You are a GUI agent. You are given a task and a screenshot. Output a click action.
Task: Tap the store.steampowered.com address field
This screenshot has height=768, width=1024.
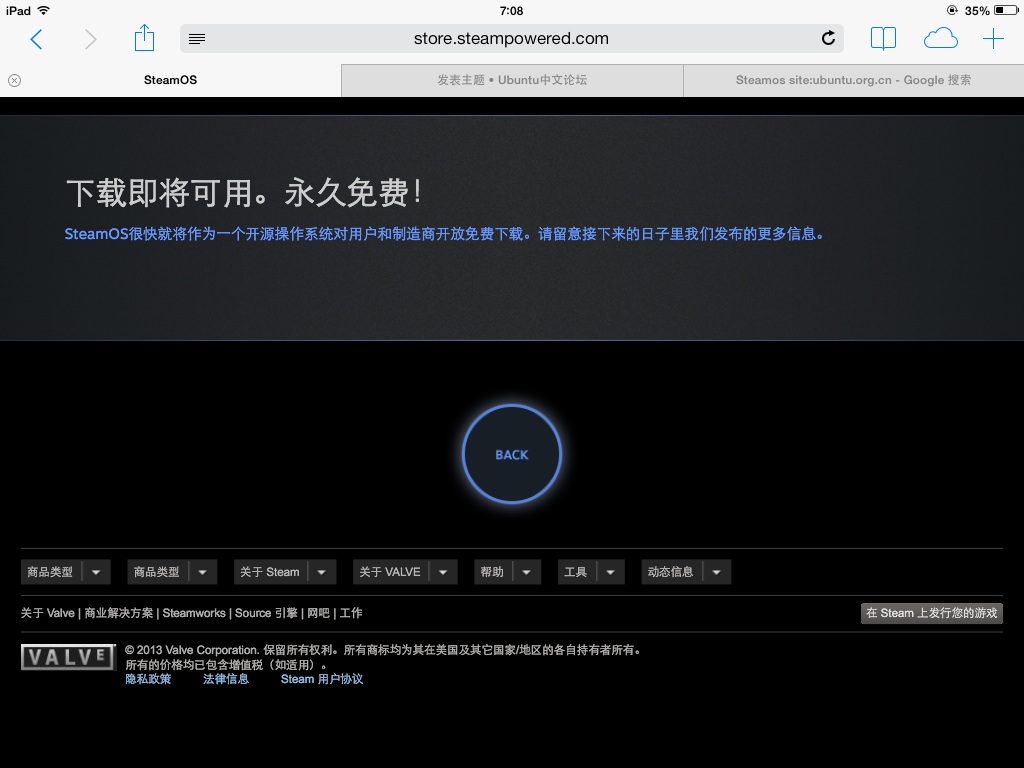coord(511,39)
